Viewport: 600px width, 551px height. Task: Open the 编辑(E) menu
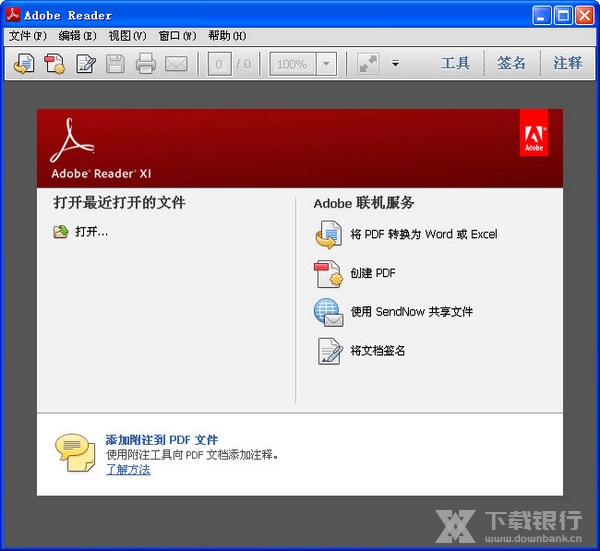[x=78, y=36]
